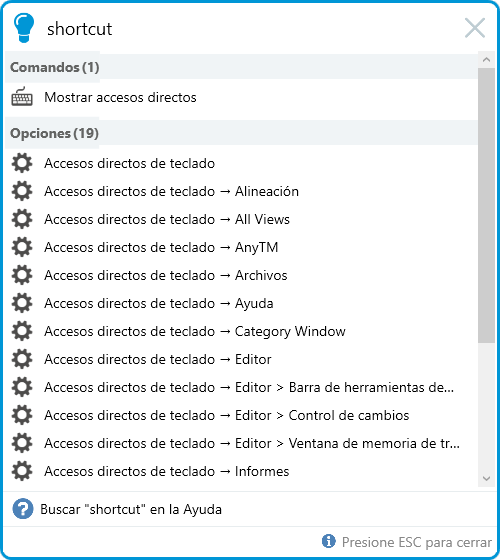Click gear icon of the Ayuda row
The width and height of the screenshot is (500, 560).
22,303
